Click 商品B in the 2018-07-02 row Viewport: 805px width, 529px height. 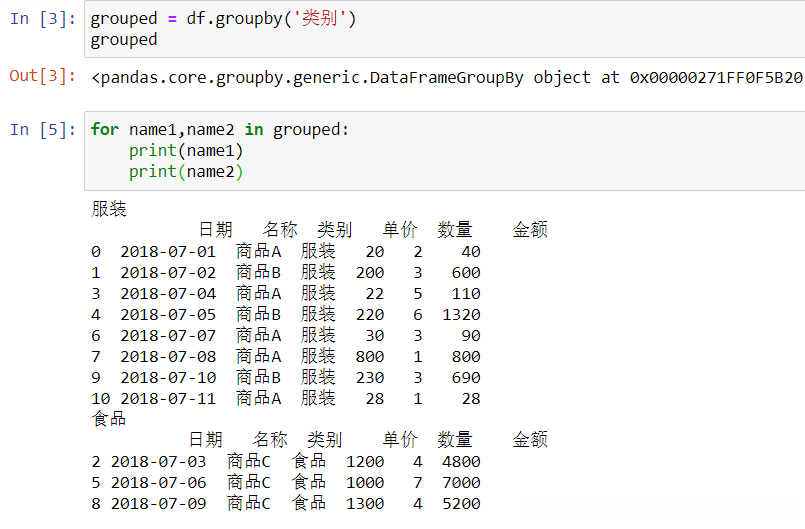pos(259,273)
